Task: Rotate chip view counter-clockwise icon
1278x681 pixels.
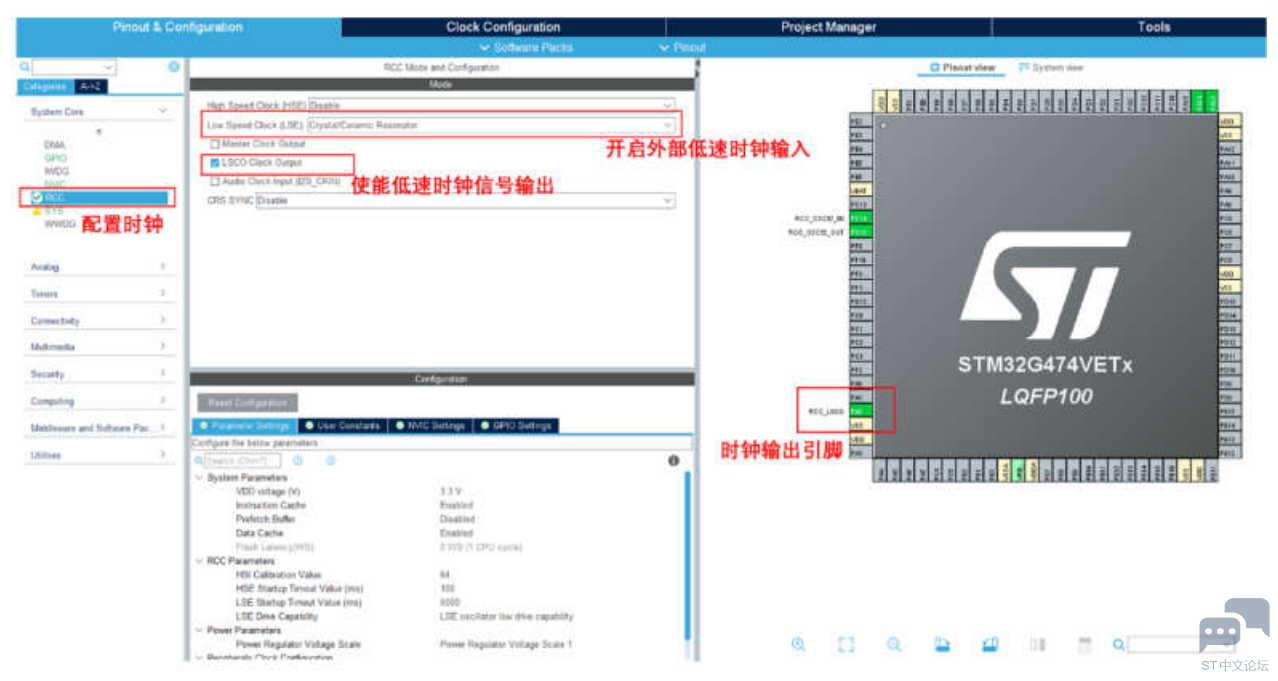Action: (989, 645)
